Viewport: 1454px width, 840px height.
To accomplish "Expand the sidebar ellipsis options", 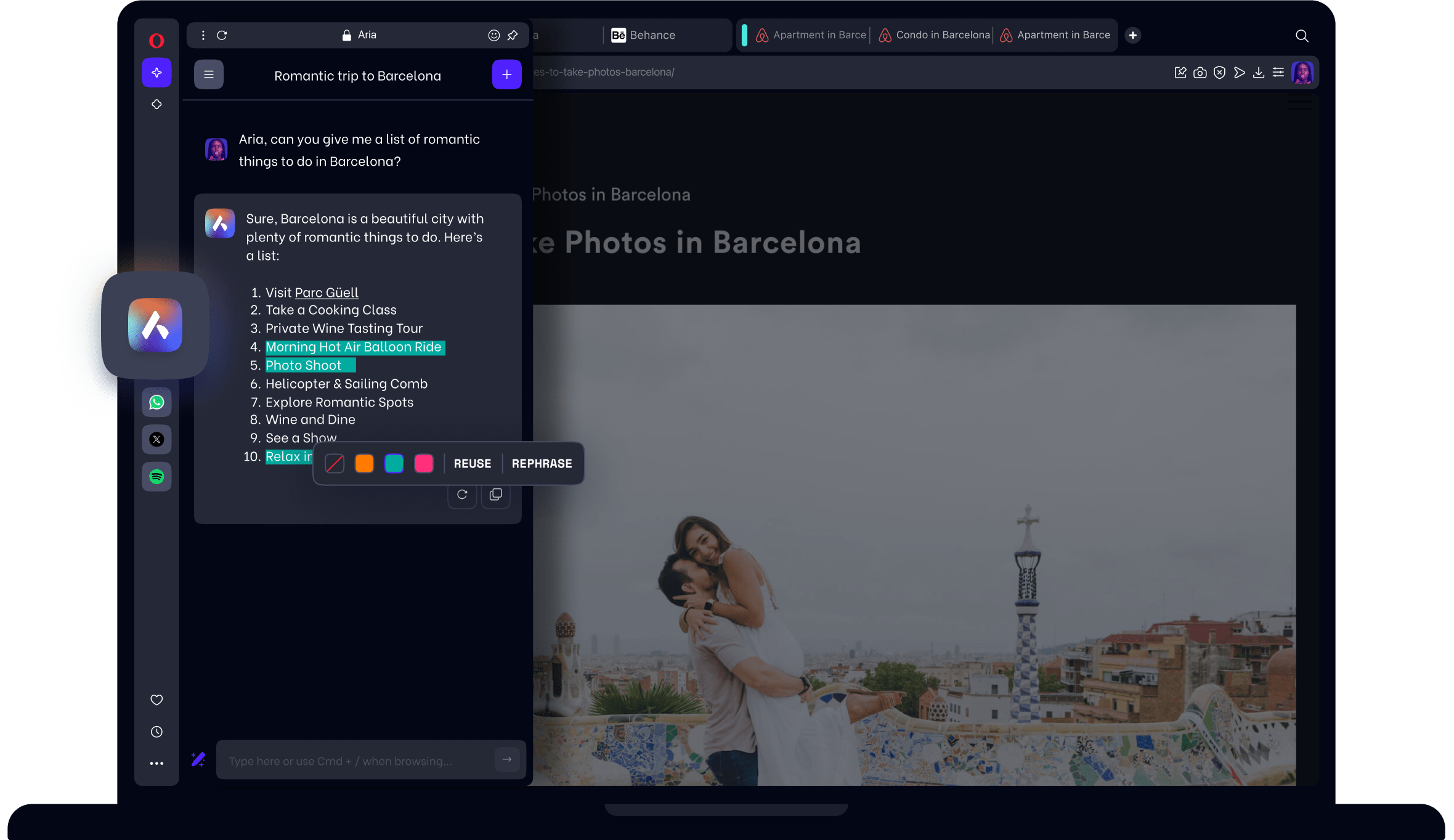I will (156, 764).
